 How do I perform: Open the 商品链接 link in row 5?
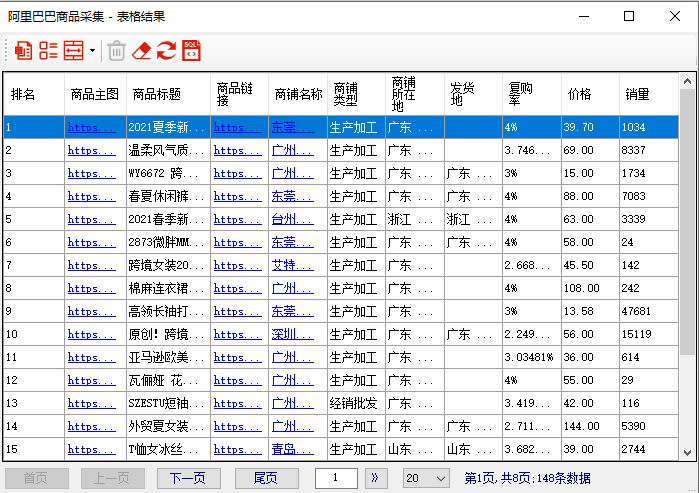click(x=237, y=219)
